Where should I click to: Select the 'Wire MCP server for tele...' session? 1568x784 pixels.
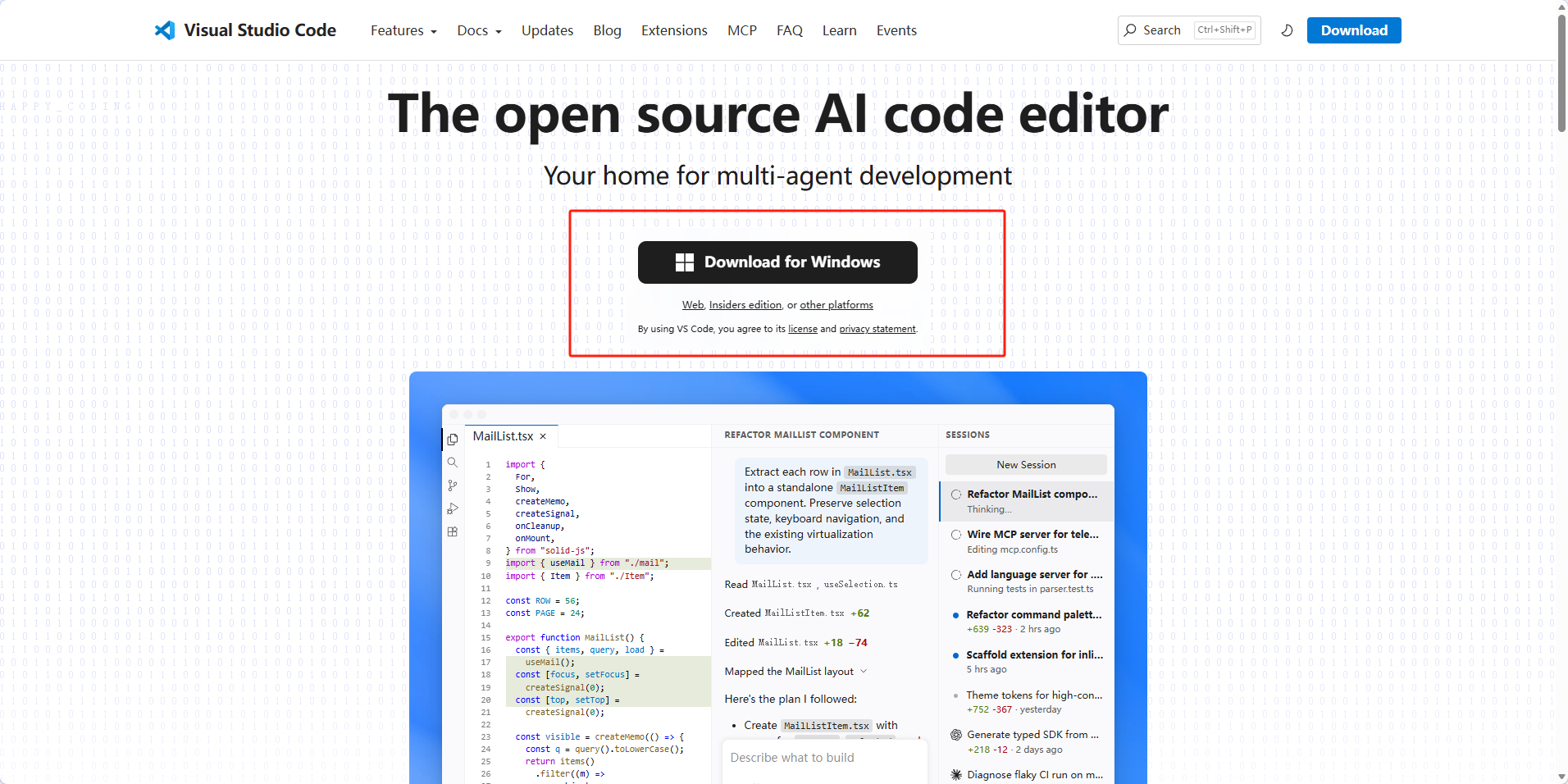(1027, 541)
